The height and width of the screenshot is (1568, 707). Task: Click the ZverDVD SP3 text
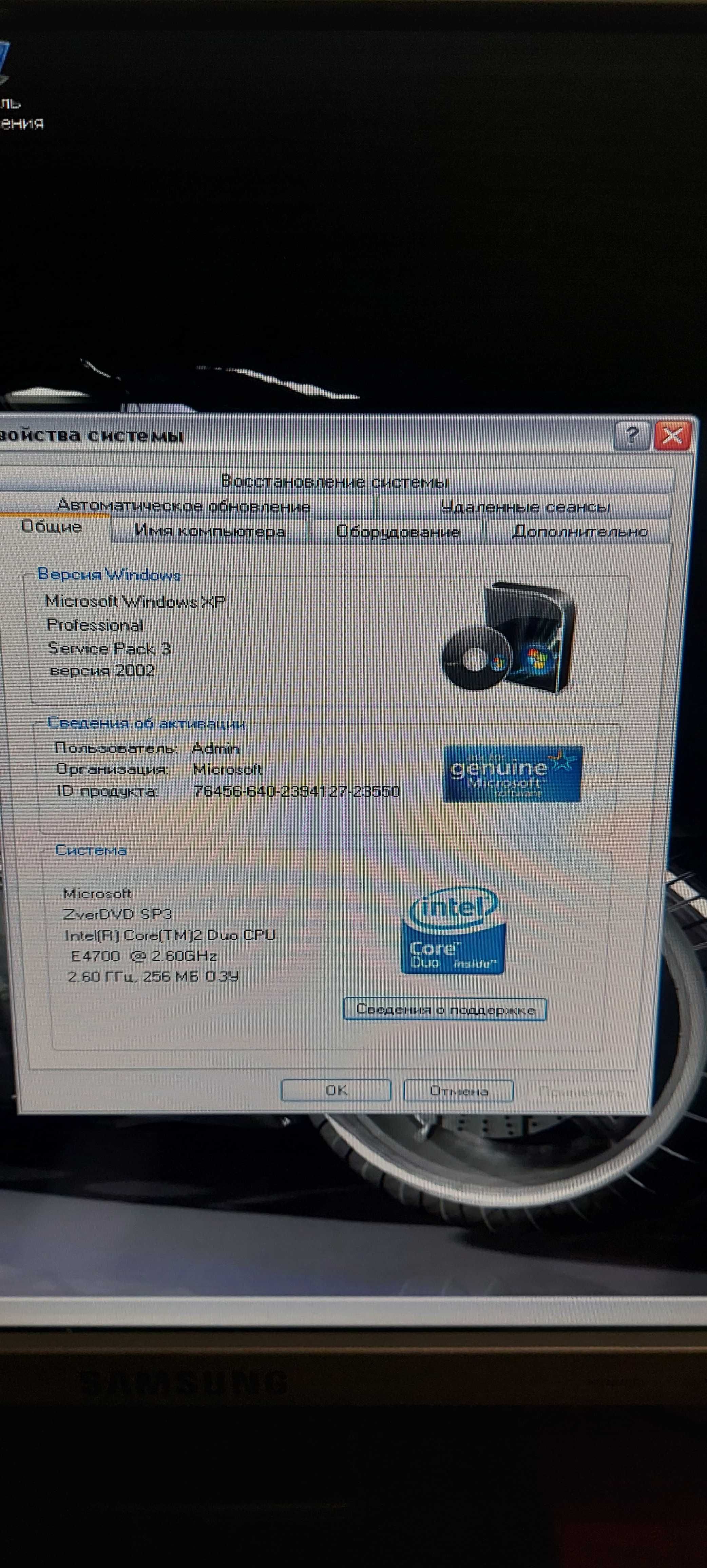117,914
